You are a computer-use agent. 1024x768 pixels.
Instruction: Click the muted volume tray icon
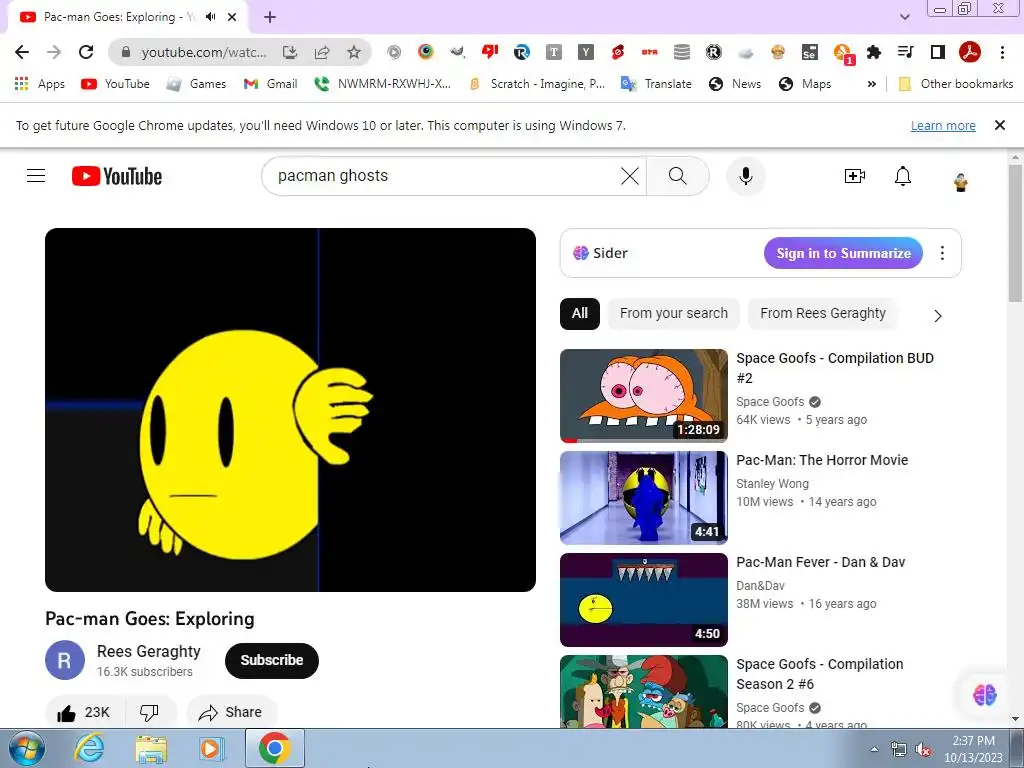(x=923, y=750)
